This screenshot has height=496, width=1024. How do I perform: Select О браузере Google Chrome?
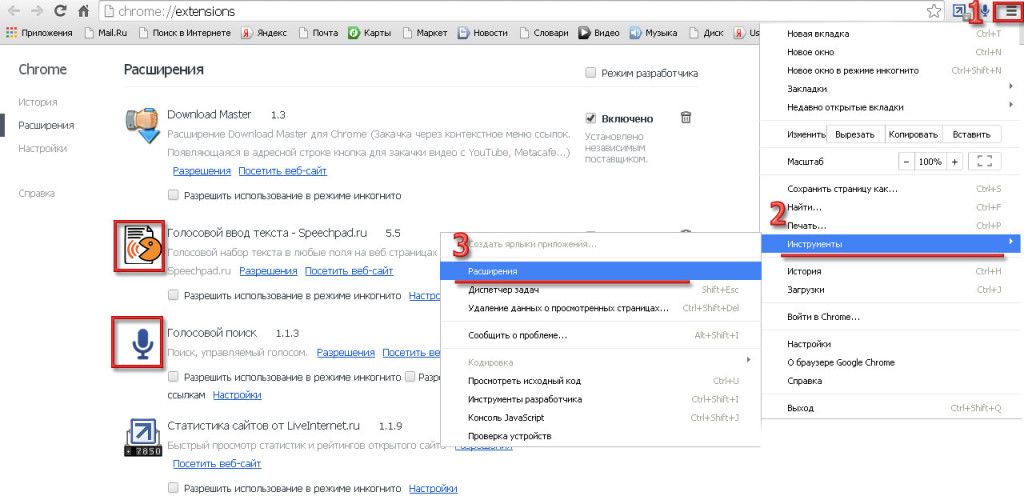click(x=891, y=362)
